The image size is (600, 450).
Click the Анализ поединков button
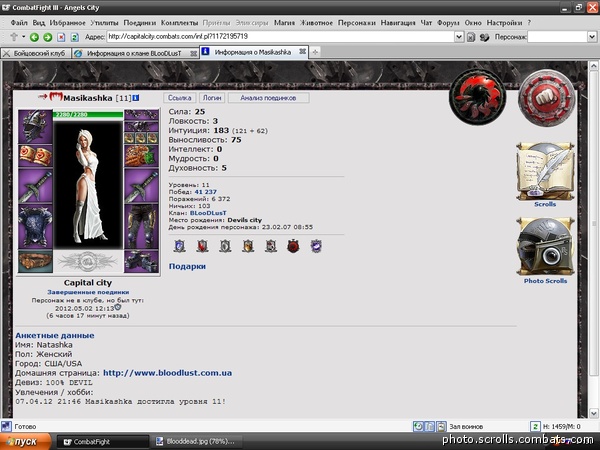[x=268, y=98]
